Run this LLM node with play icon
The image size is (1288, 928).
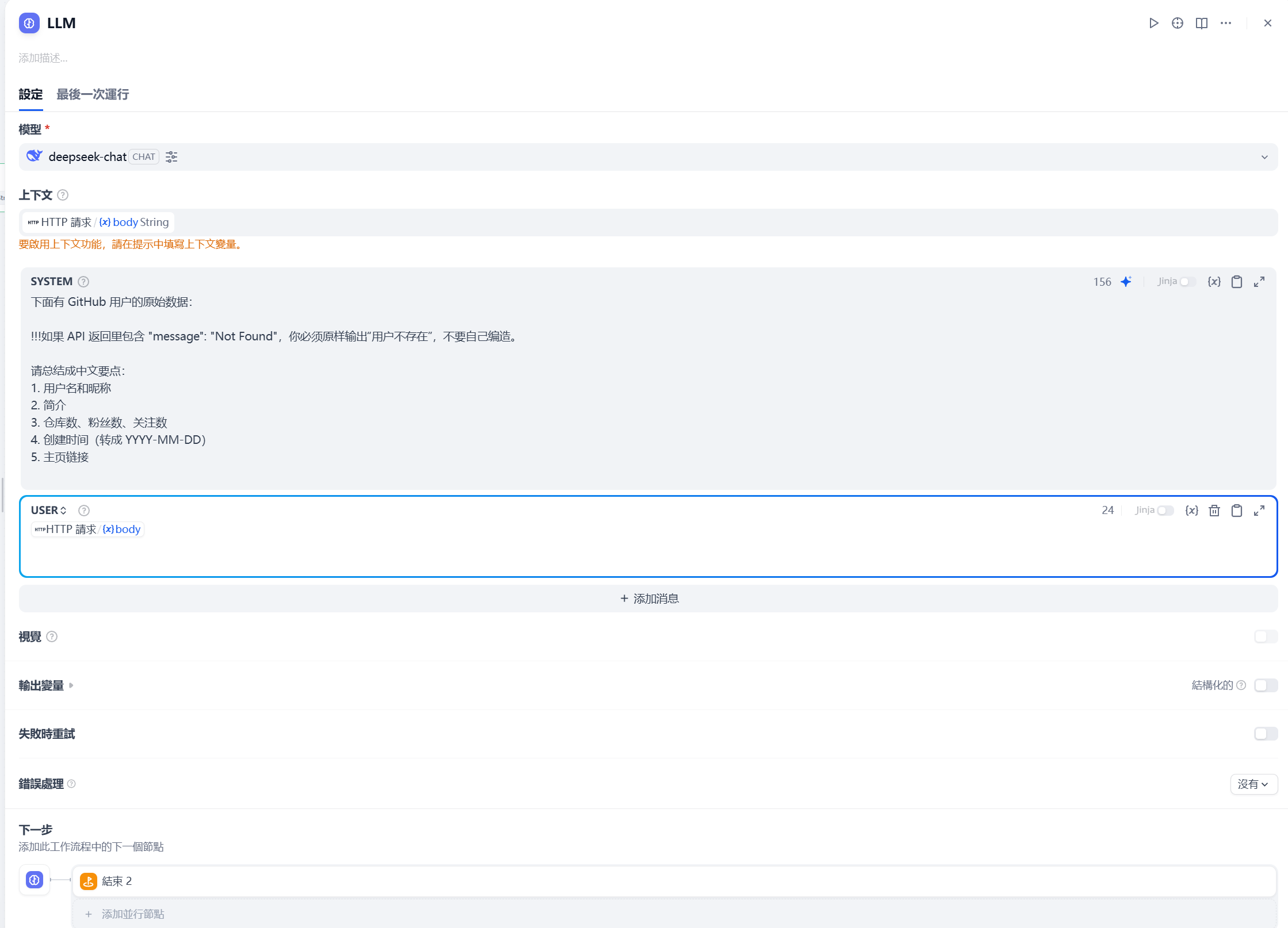1153,23
